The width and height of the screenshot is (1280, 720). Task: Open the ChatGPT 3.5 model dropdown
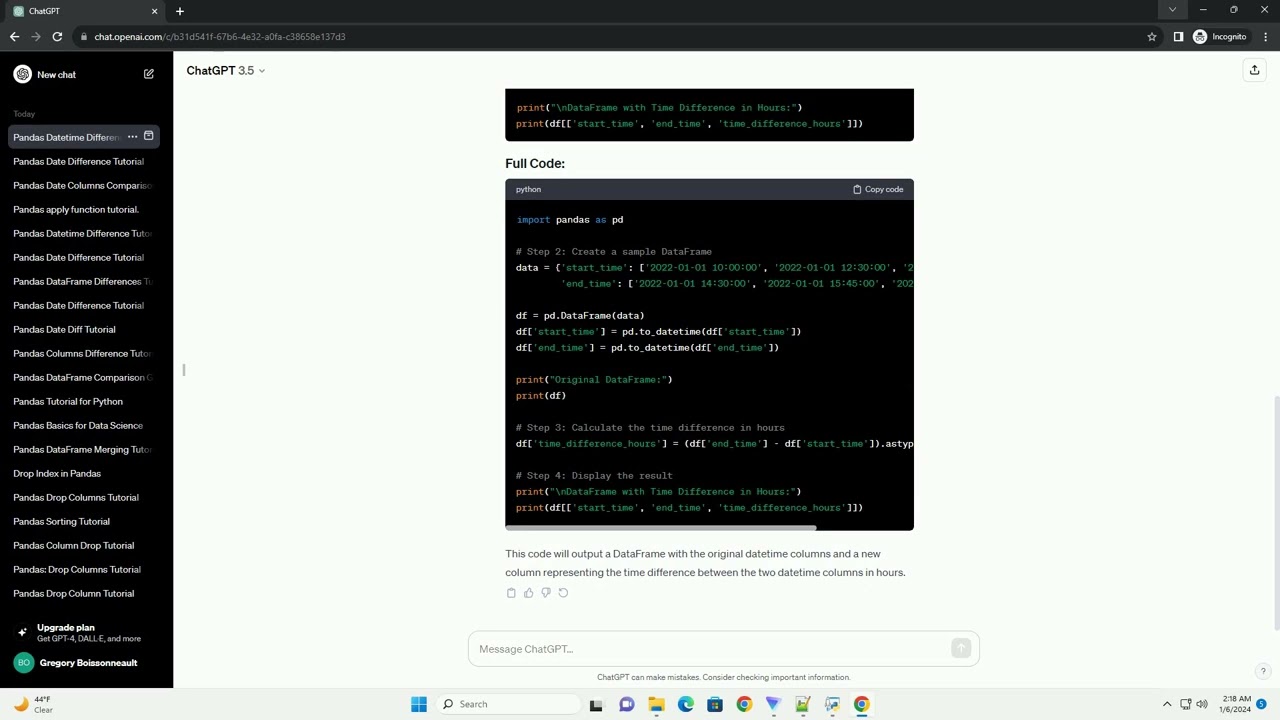point(226,71)
